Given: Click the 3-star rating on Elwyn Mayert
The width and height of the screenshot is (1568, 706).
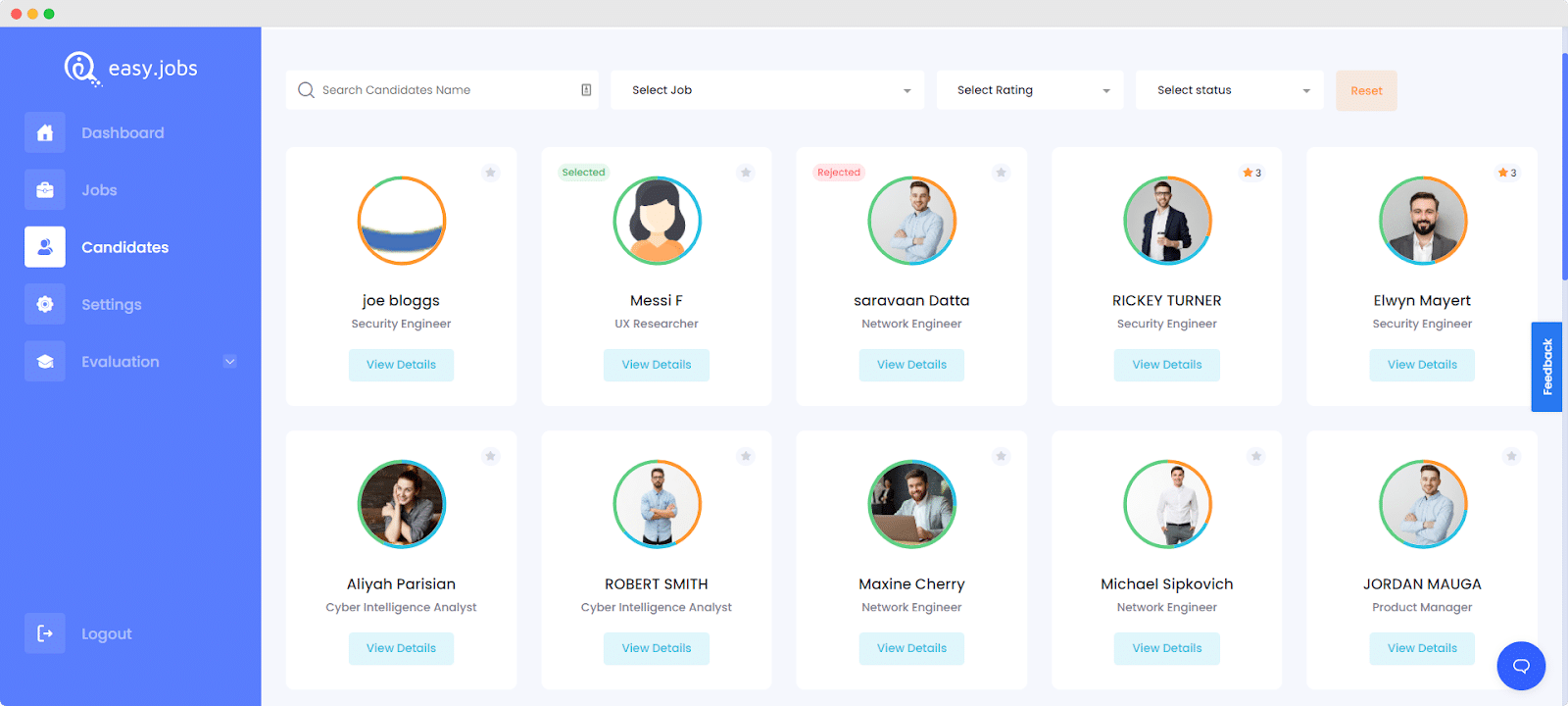Looking at the screenshot, I should point(1507,173).
